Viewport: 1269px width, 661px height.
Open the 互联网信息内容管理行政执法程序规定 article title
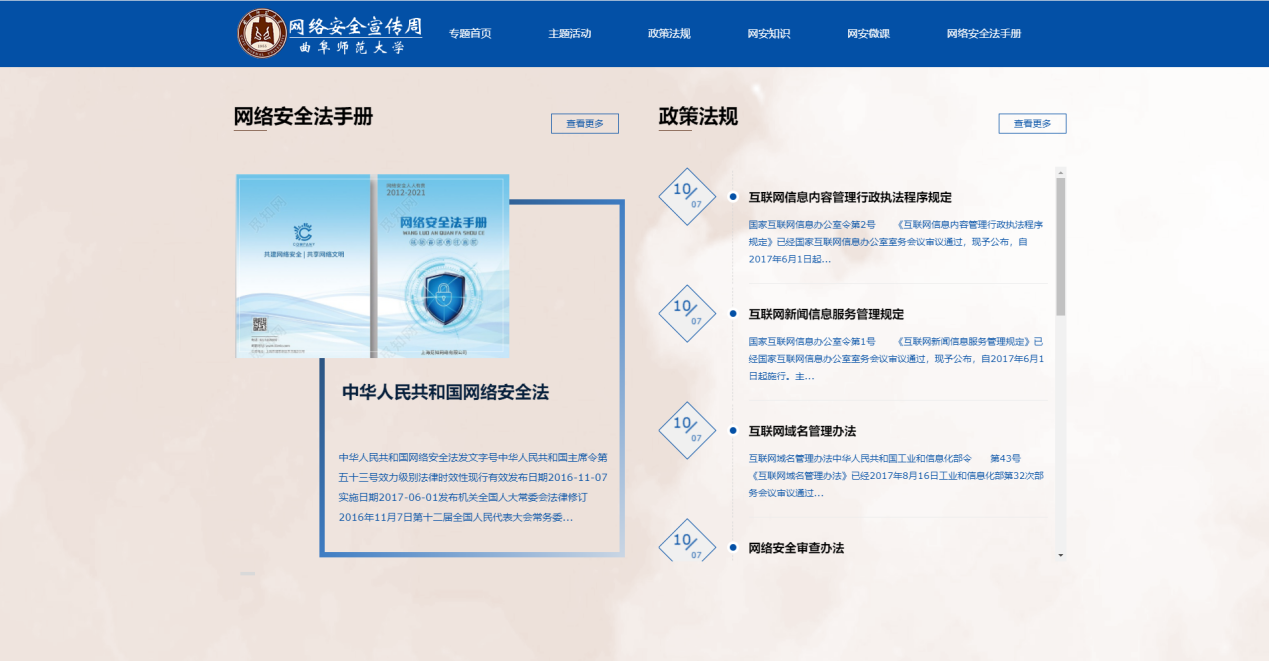[850, 197]
